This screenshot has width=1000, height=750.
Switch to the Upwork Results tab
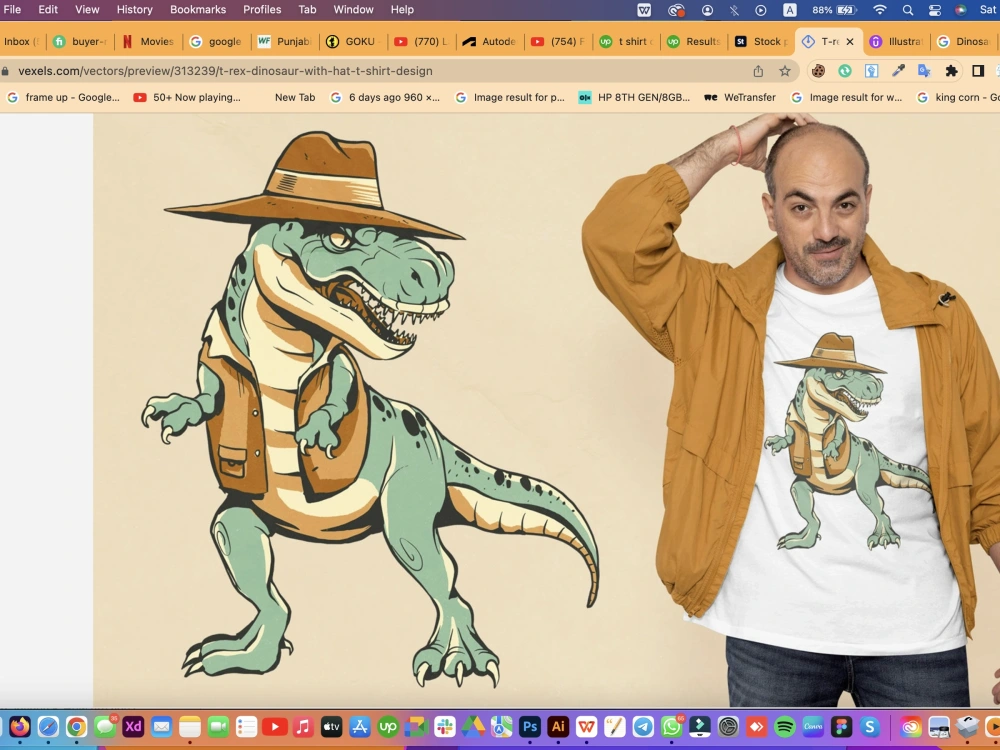(694, 41)
